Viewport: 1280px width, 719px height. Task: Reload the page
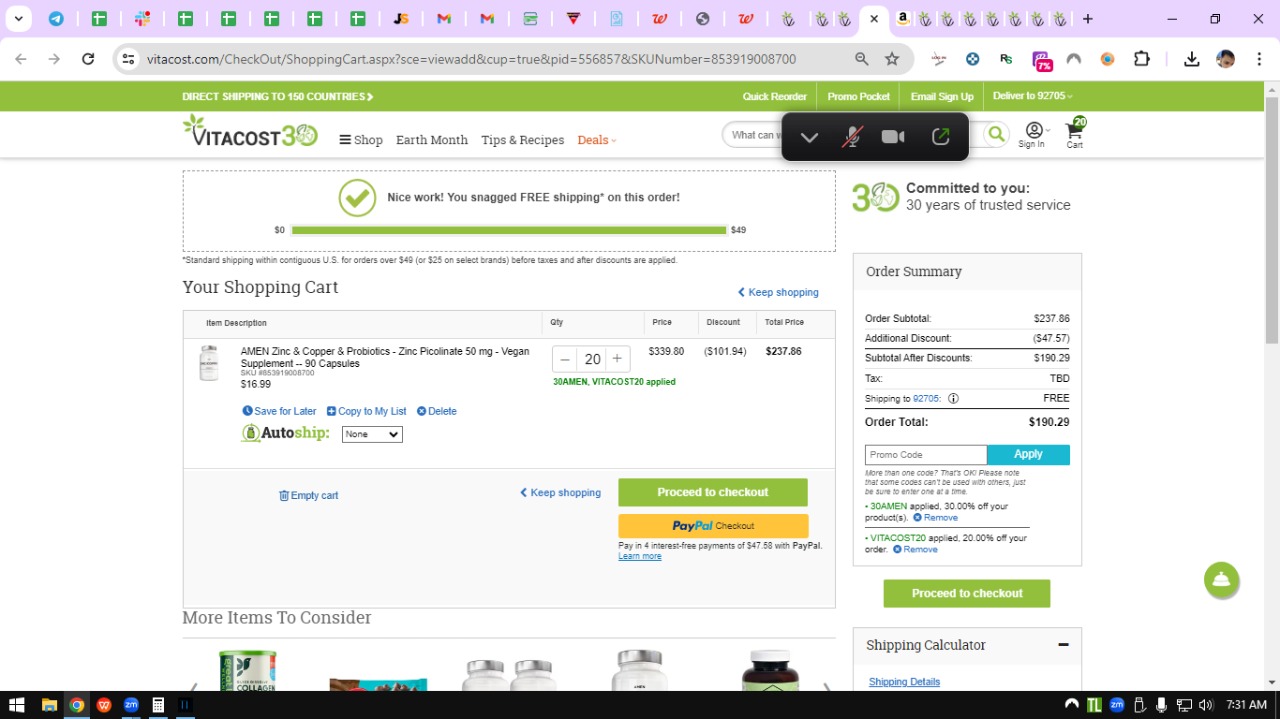click(x=88, y=59)
